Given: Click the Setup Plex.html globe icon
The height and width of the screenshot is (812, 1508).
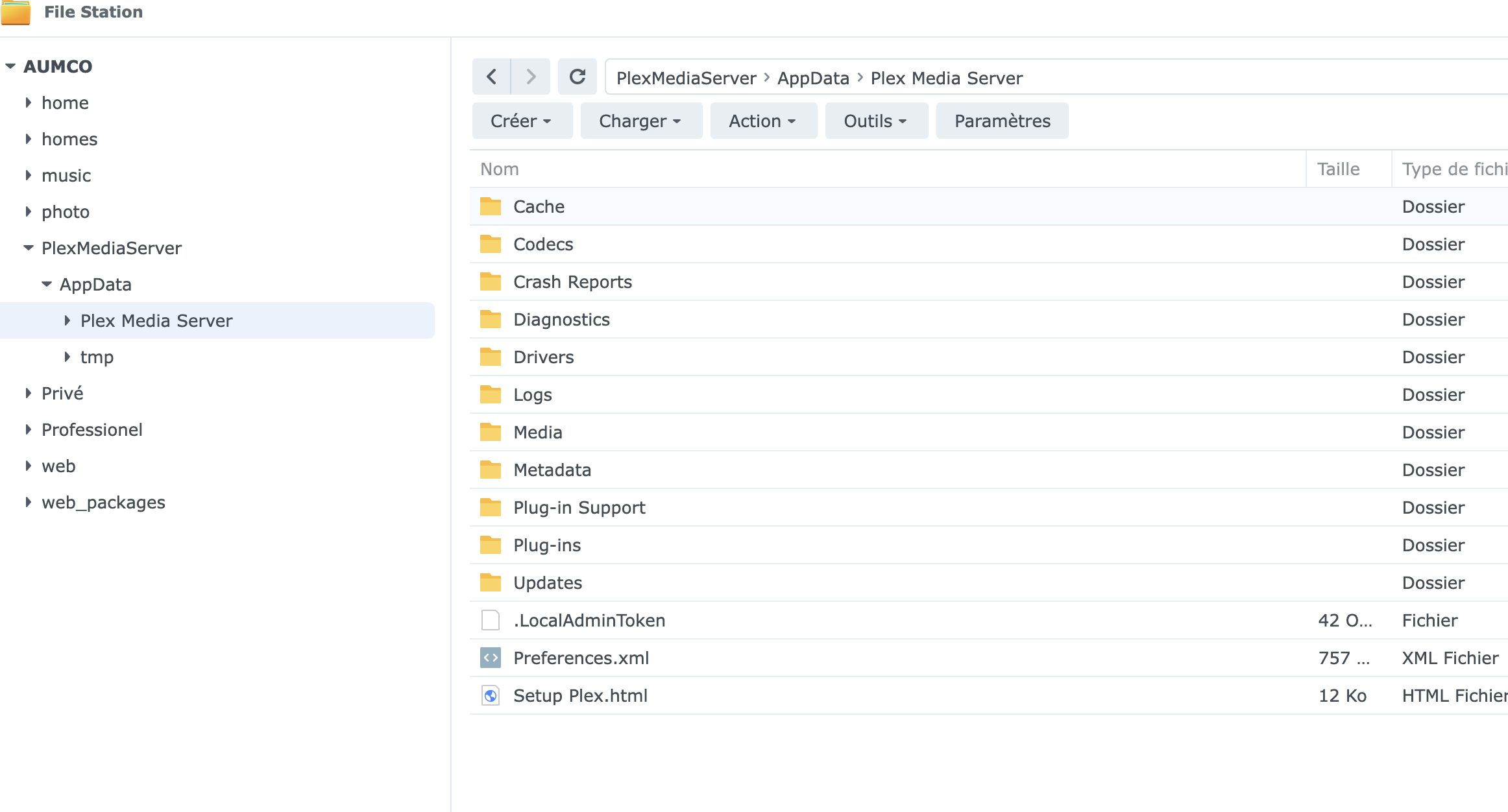Looking at the screenshot, I should tap(491, 695).
